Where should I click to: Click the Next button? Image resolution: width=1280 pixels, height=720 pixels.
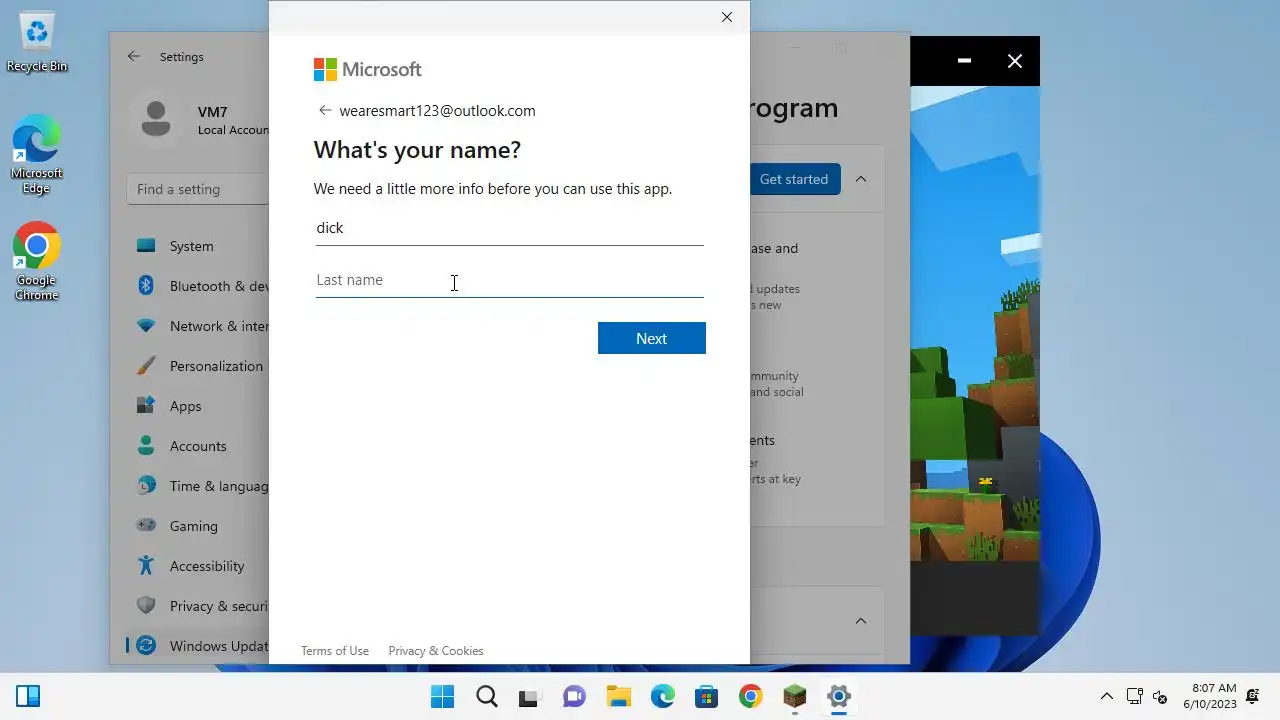click(651, 338)
